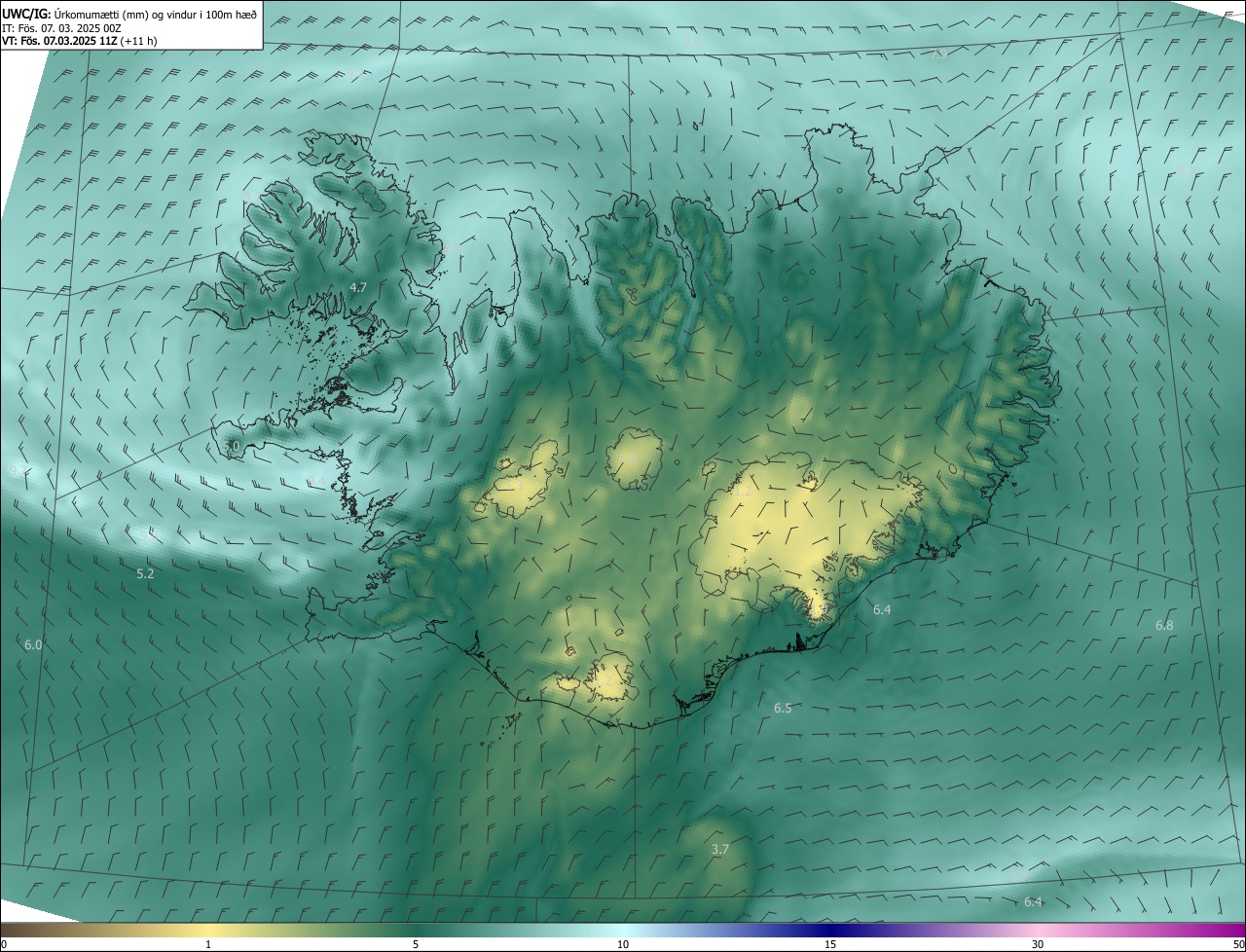Pick the 6.0 value label on the map

click(x=33, y=644)
